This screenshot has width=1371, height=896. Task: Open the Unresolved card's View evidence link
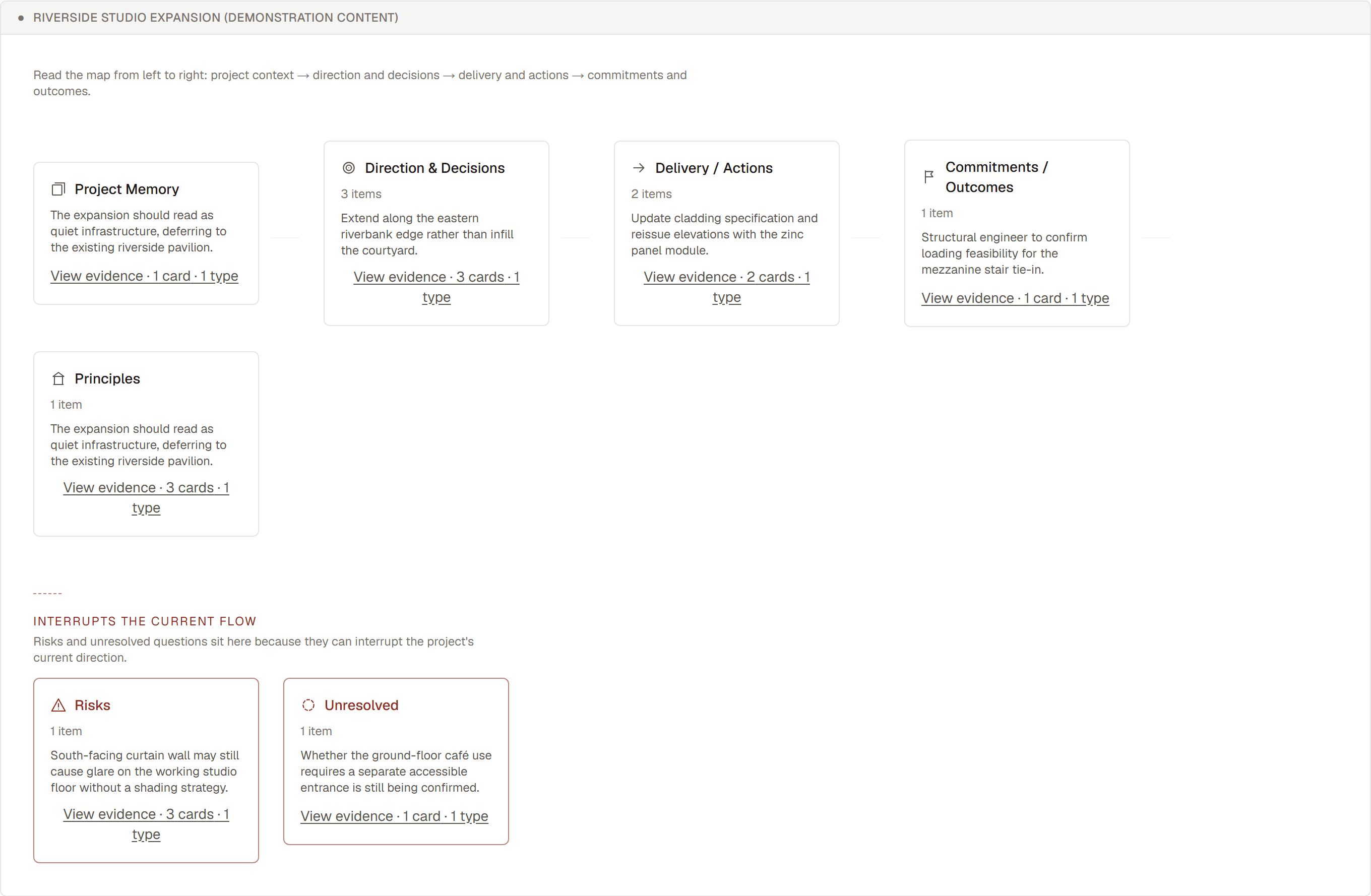coord(394,816)
